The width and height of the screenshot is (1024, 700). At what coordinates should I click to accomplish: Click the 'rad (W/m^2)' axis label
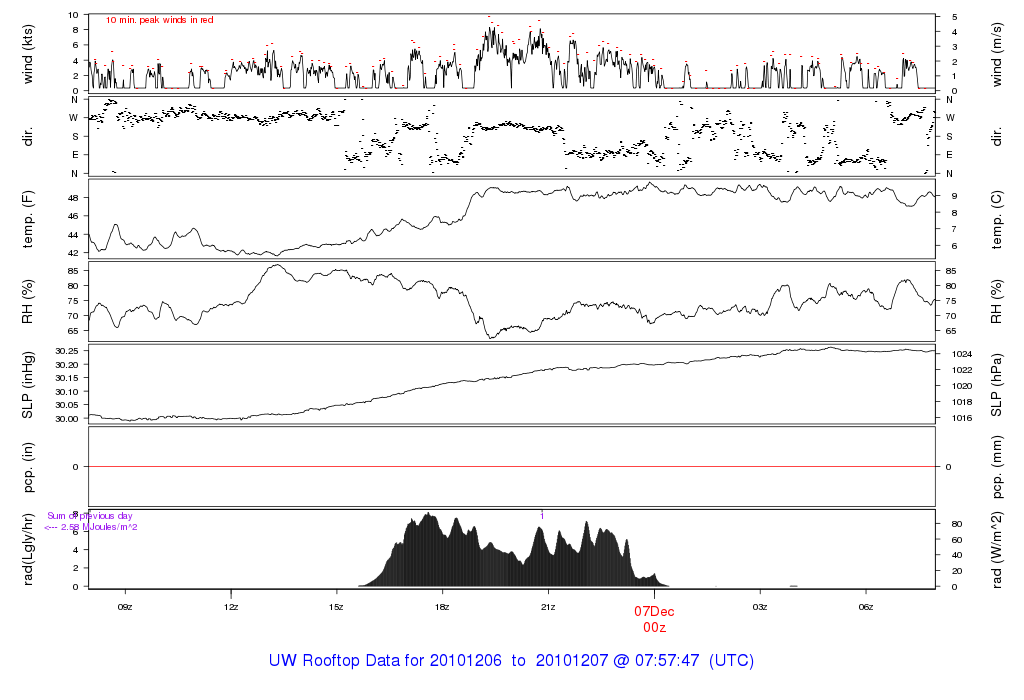tap(997, 549)
